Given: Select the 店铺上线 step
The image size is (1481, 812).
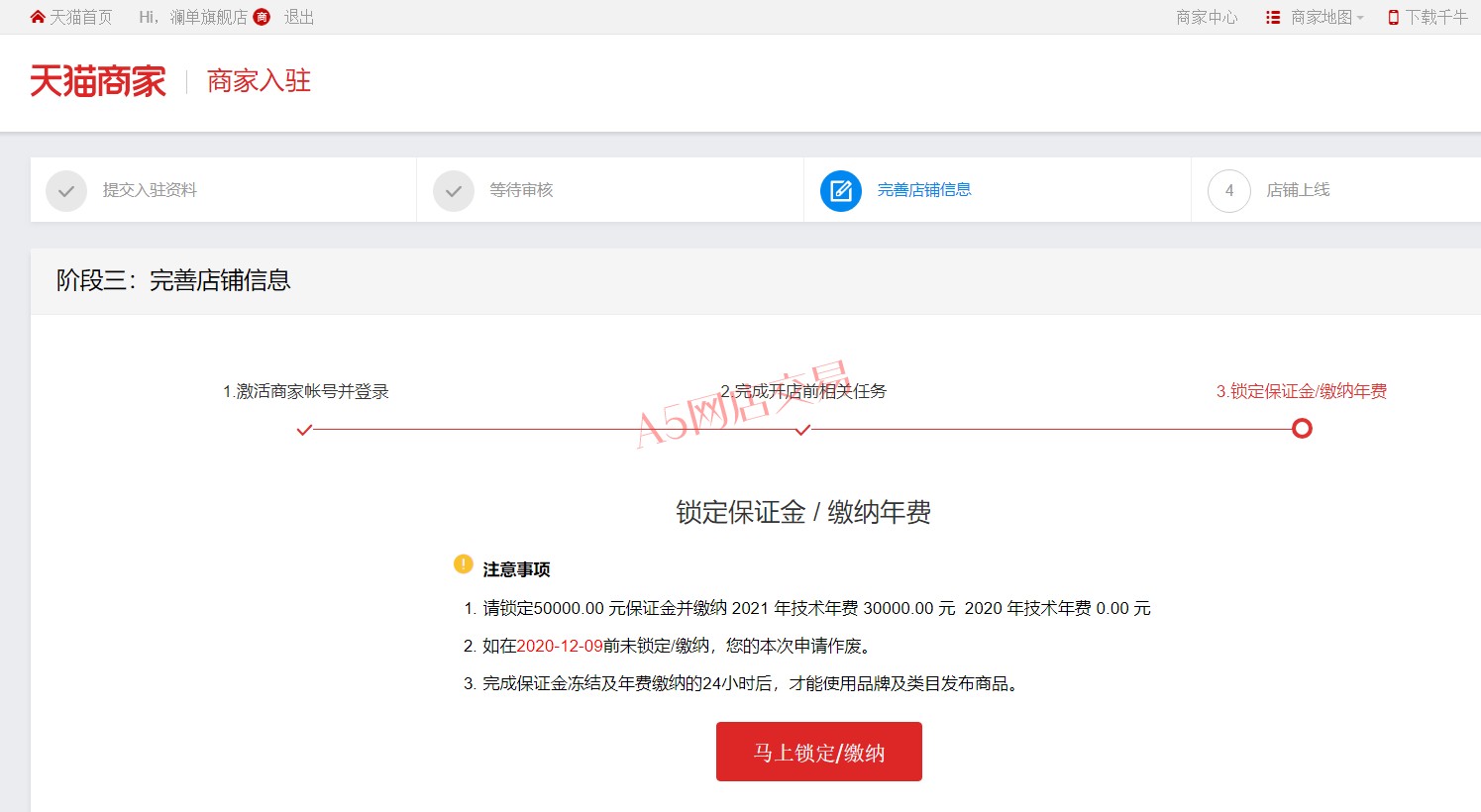Looking at the screenshot, I should 1298,190.
